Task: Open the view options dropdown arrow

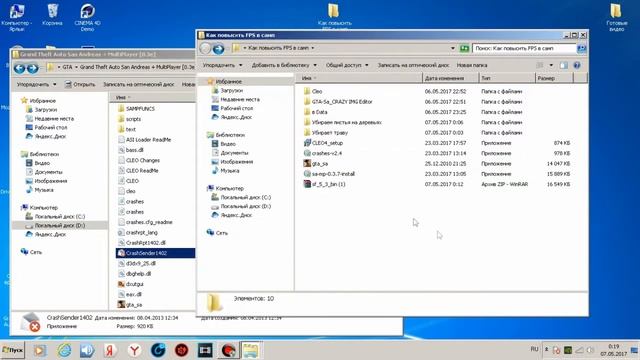Action: tap(551, 65)
